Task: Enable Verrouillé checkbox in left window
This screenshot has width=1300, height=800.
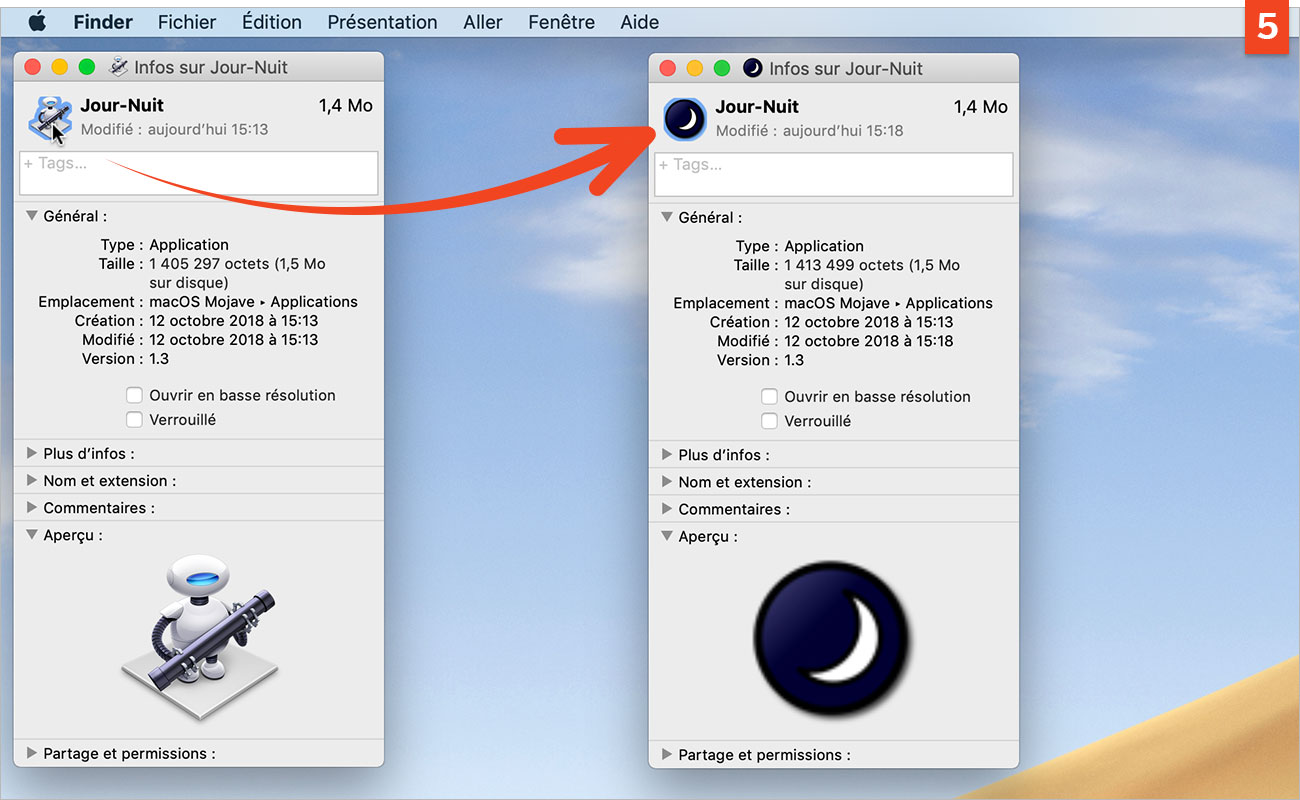Action: 134,420
